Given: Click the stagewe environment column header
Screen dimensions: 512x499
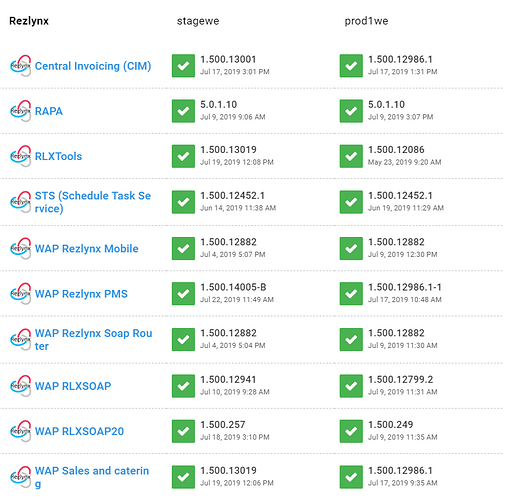Looking at the screenshot, I should coord(198,21).
